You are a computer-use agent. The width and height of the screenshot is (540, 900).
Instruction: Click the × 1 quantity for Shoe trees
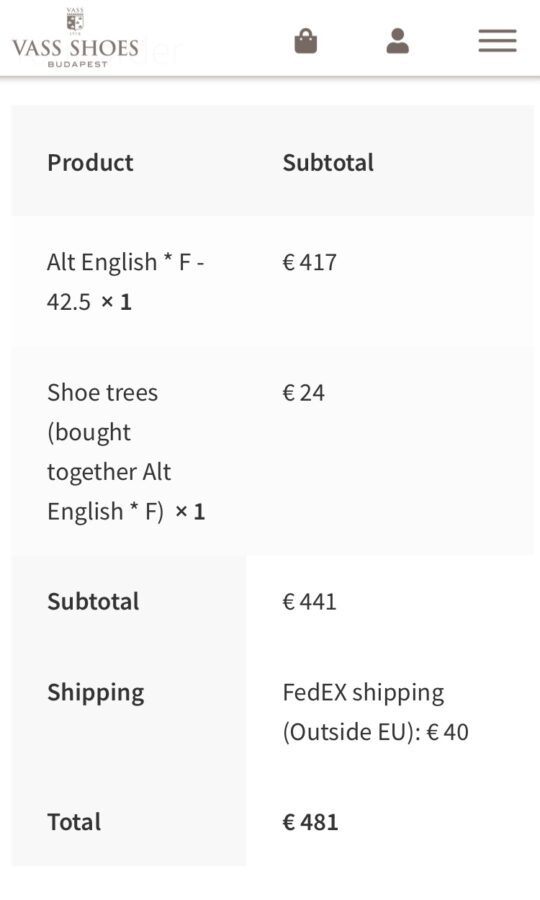(190, 511)
